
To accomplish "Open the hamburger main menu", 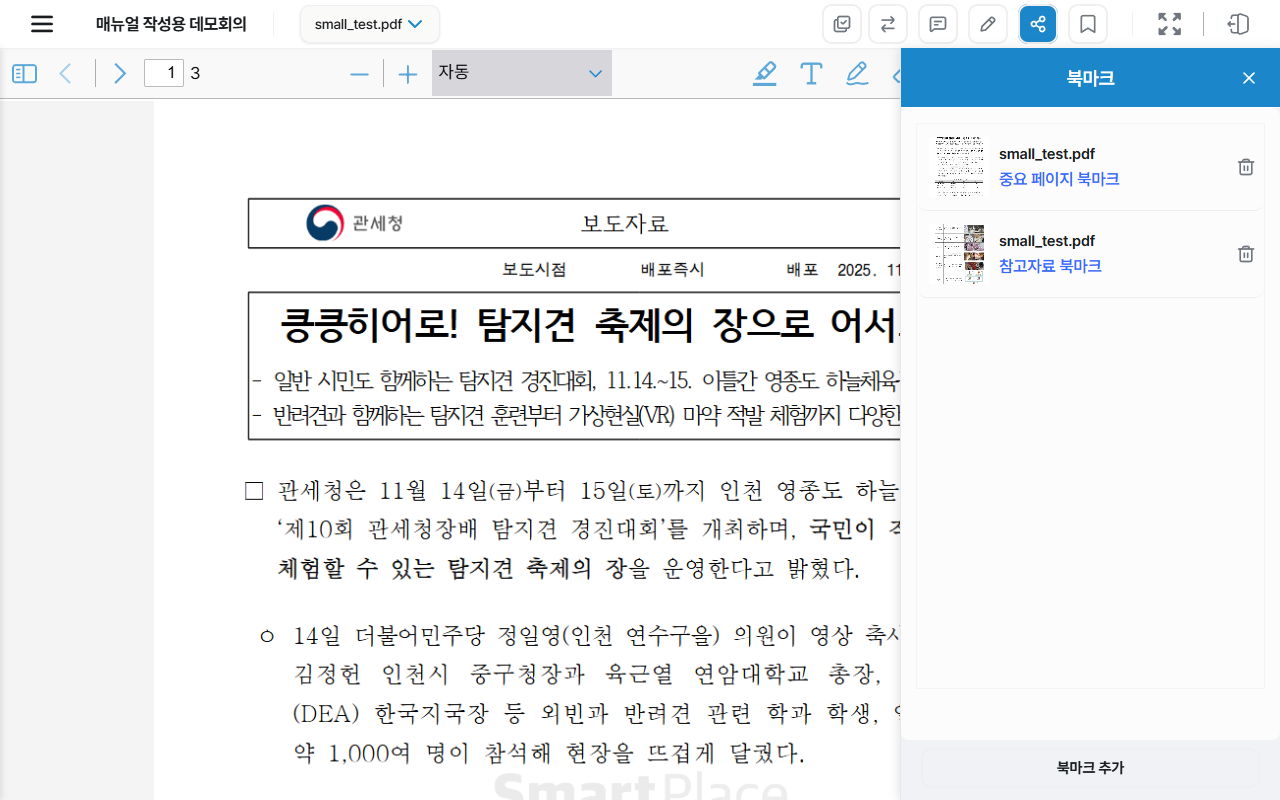I will tap(42, 24).
